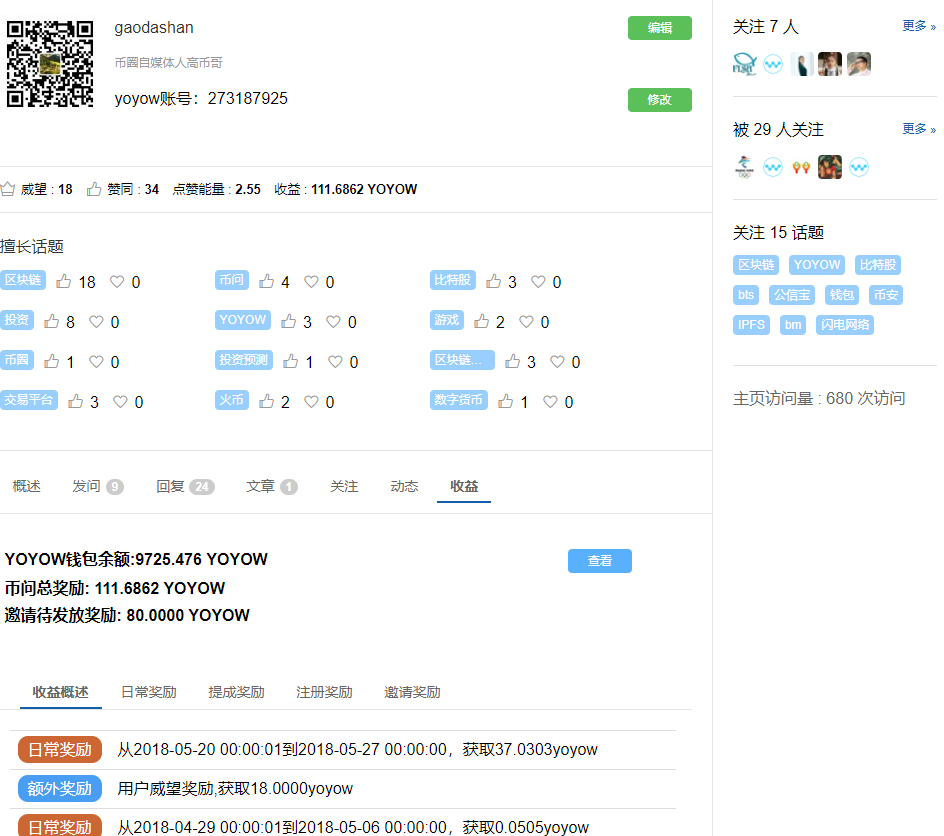This screenshot has height=836, width=944.
Task: Click the 赞同 thumbs-up icon in stats row
Action: [x=94, y=189]
